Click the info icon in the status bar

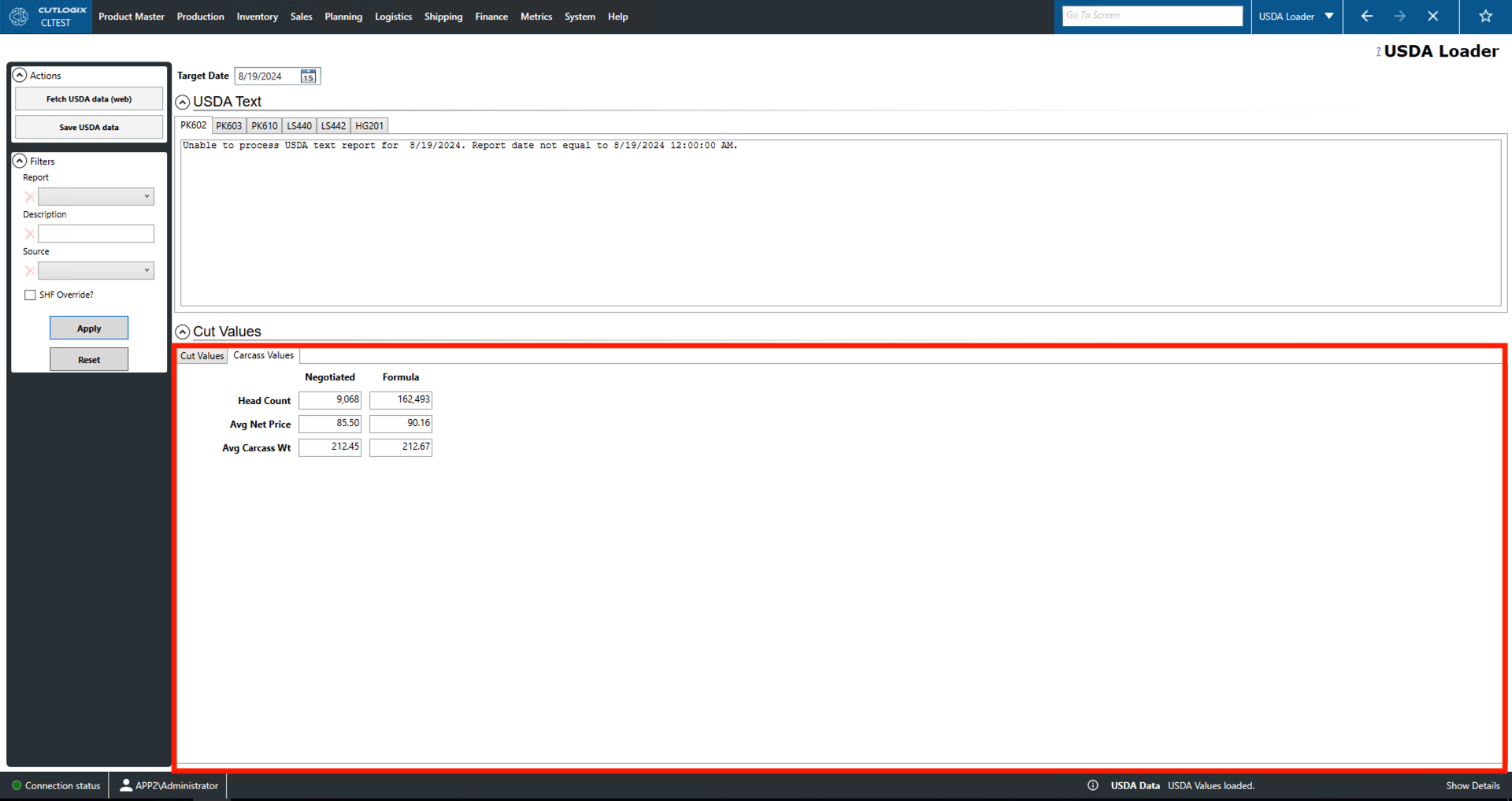1093,785
